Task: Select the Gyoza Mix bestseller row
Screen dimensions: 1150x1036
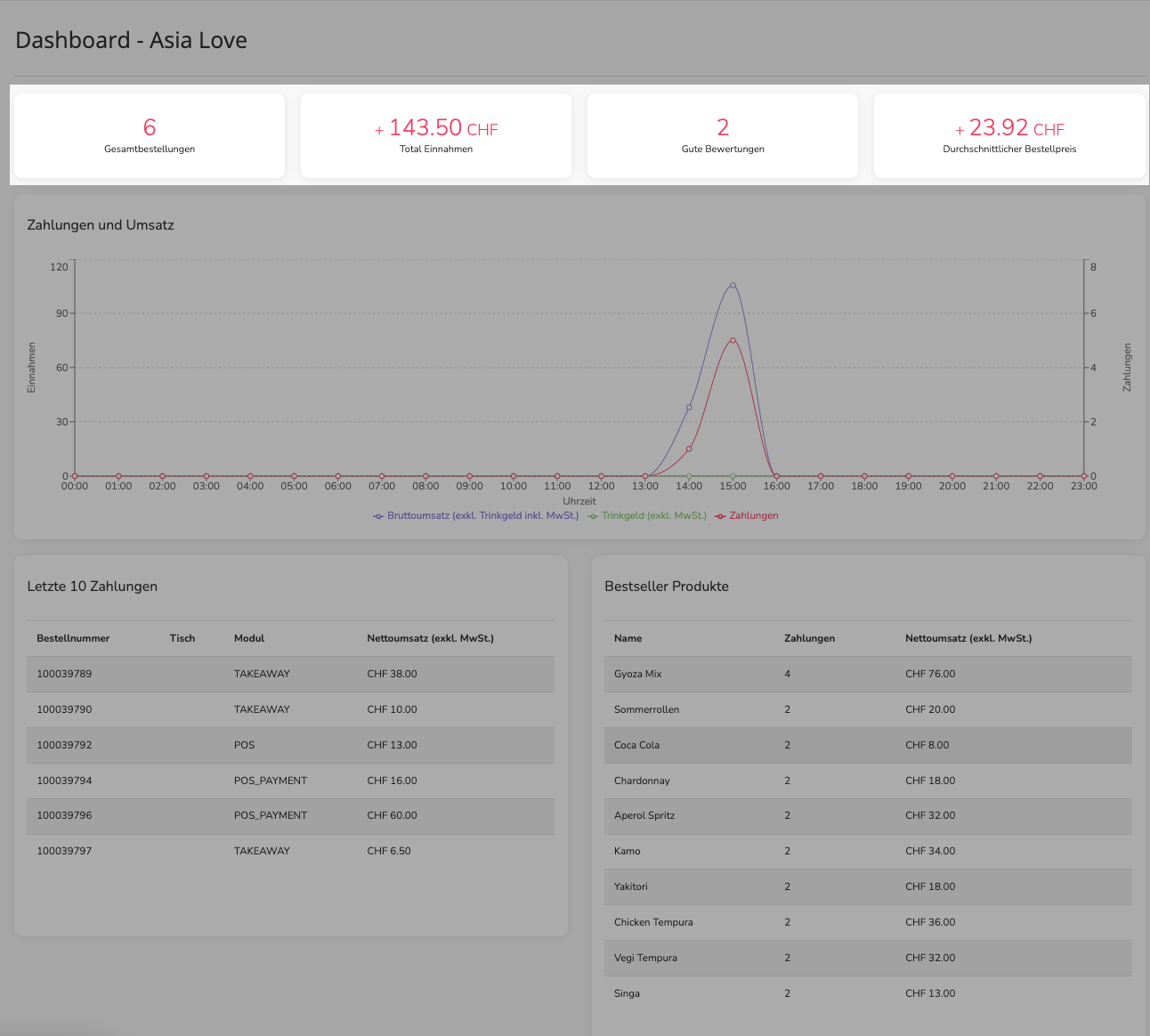Action: point(868,675)
